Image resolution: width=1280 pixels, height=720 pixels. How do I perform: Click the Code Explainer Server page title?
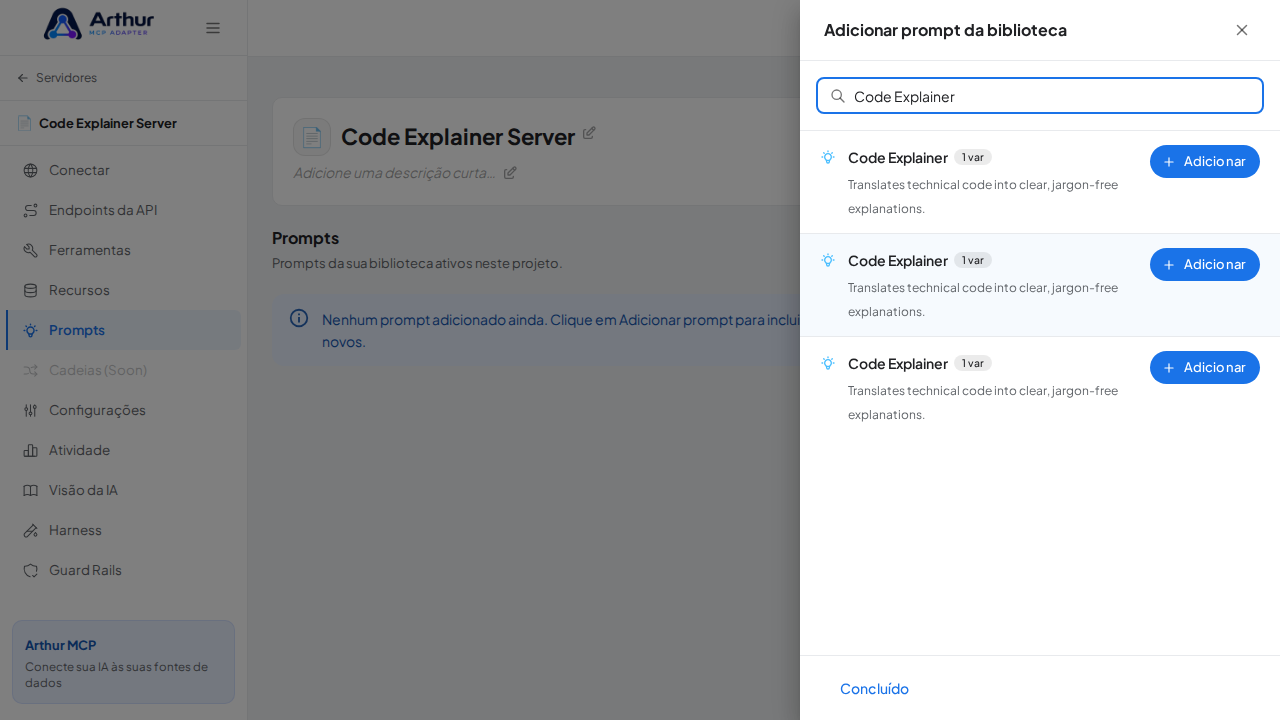click(458, 137)
